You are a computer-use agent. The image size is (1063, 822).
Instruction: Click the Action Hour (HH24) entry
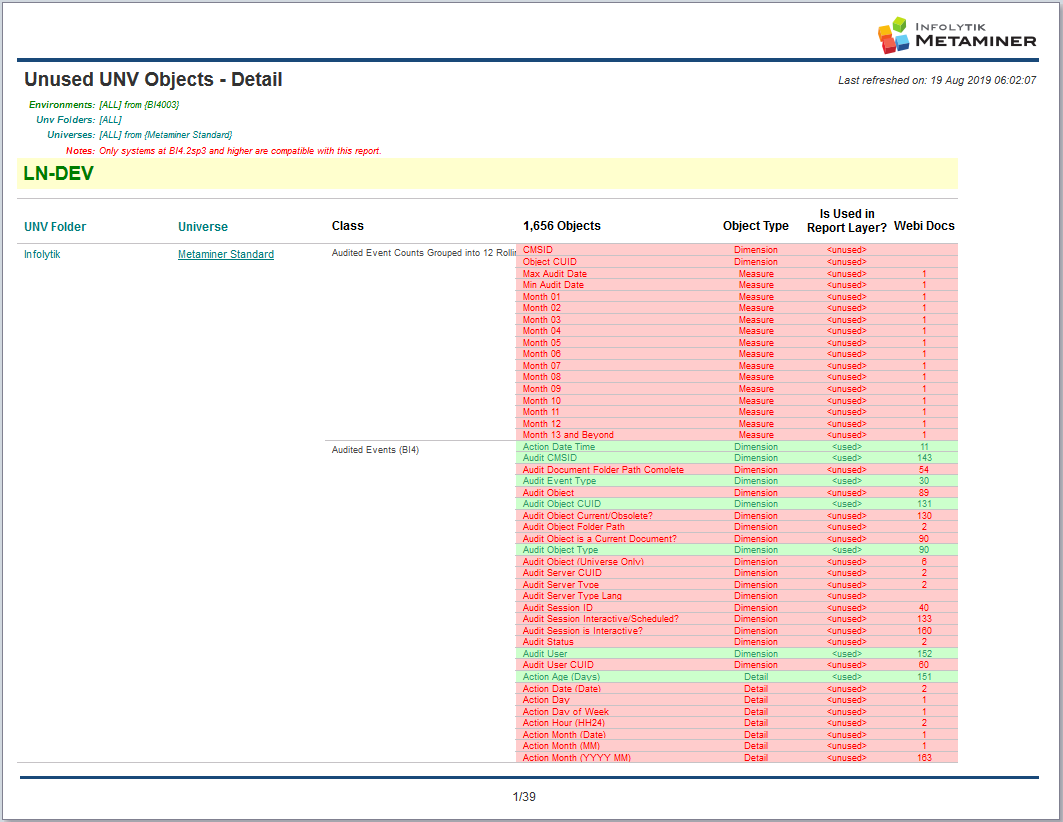click(563, 723)
